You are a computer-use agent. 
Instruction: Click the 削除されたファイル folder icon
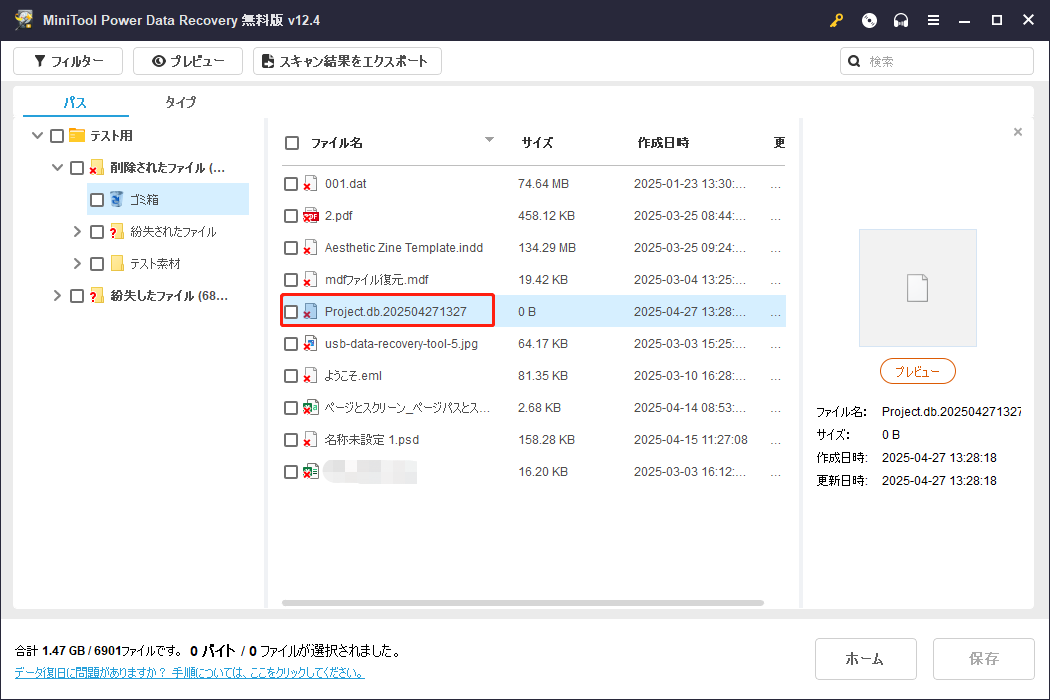pos(96,167)
